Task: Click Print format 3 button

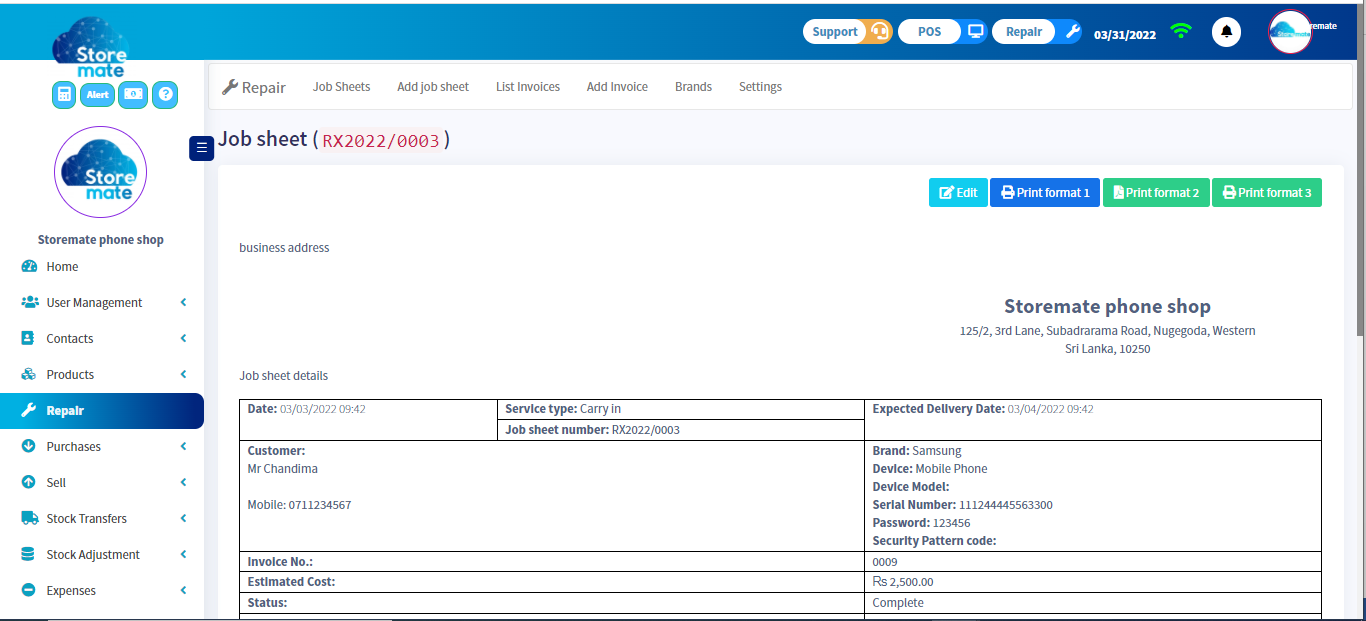Action: pos(1267,193)
